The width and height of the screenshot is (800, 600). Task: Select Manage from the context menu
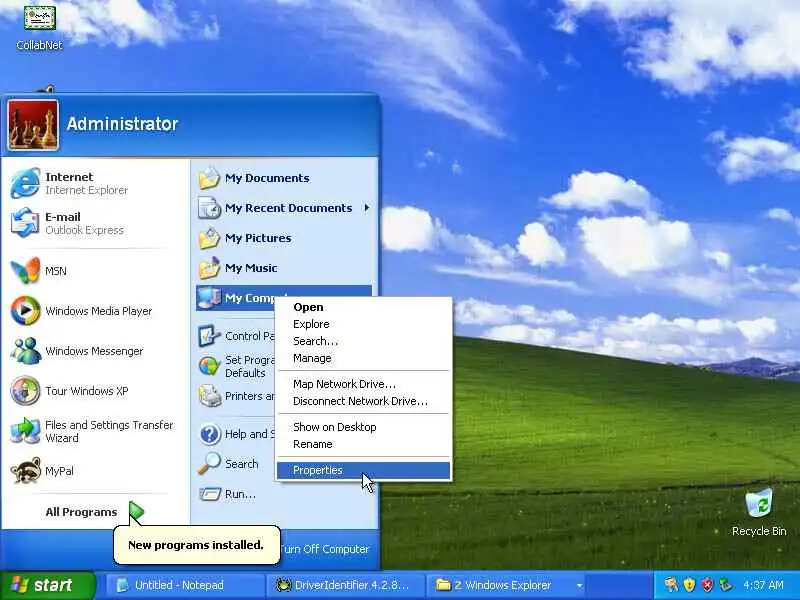(363, 359)
